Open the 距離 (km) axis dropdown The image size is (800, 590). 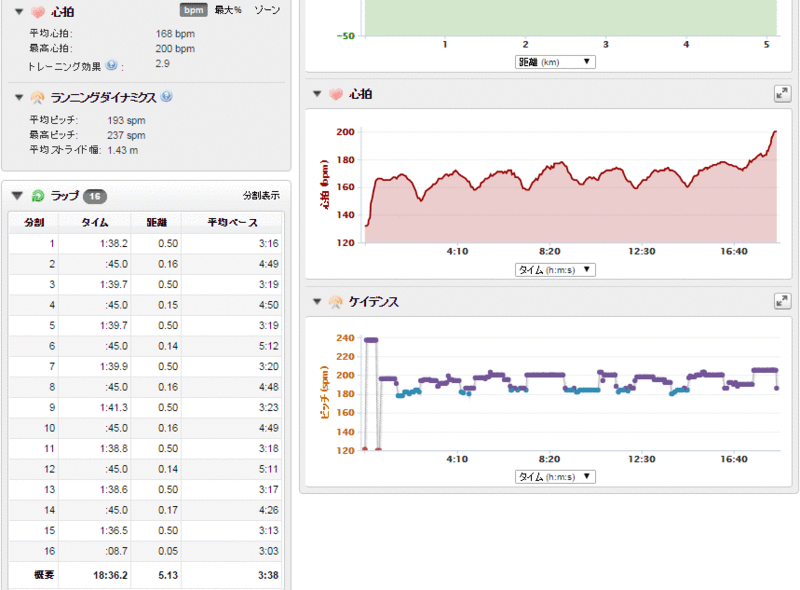coord(555,62)
